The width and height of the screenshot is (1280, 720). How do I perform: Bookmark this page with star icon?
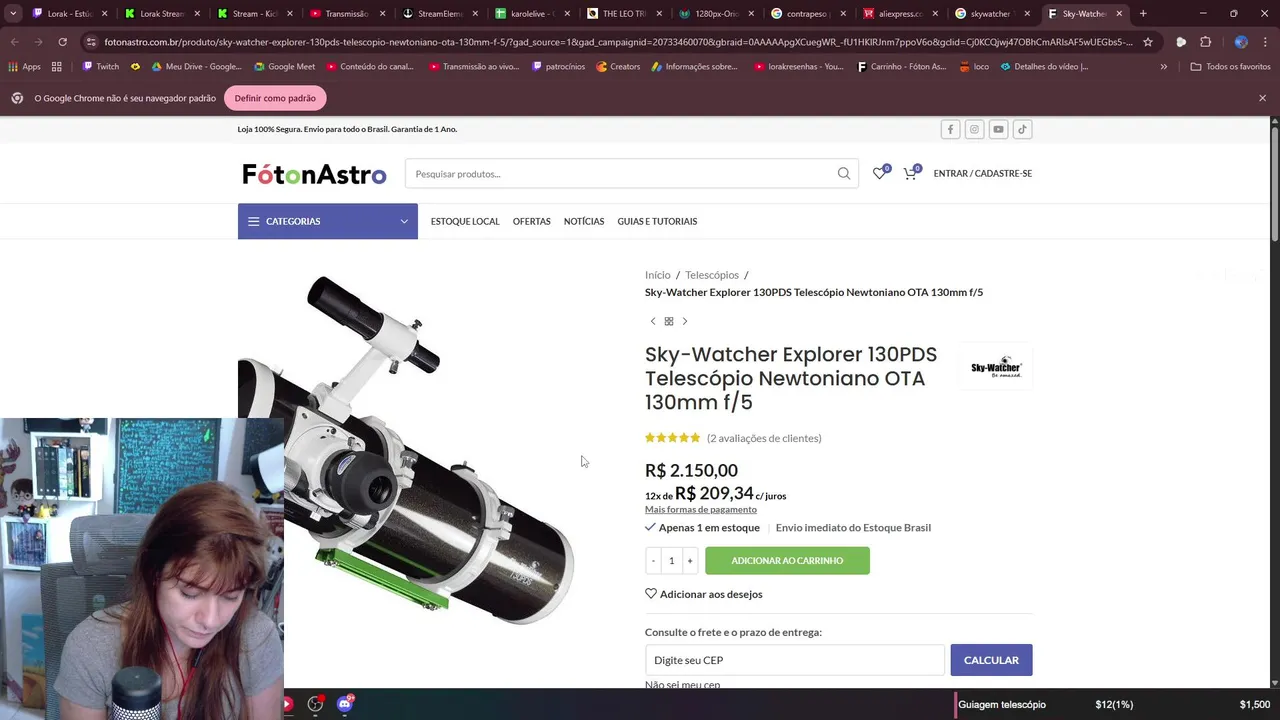1148,42
